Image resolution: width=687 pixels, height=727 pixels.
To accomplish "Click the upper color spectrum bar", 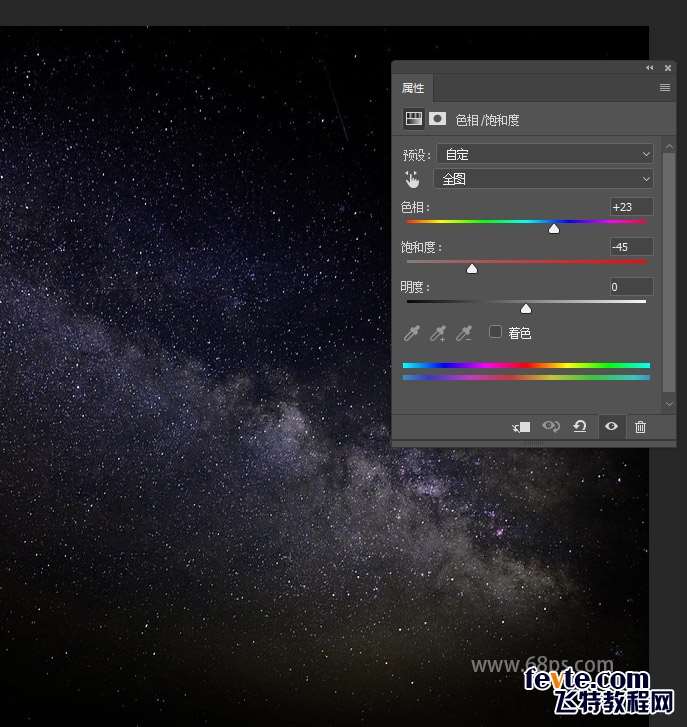I will pos(526,365).
